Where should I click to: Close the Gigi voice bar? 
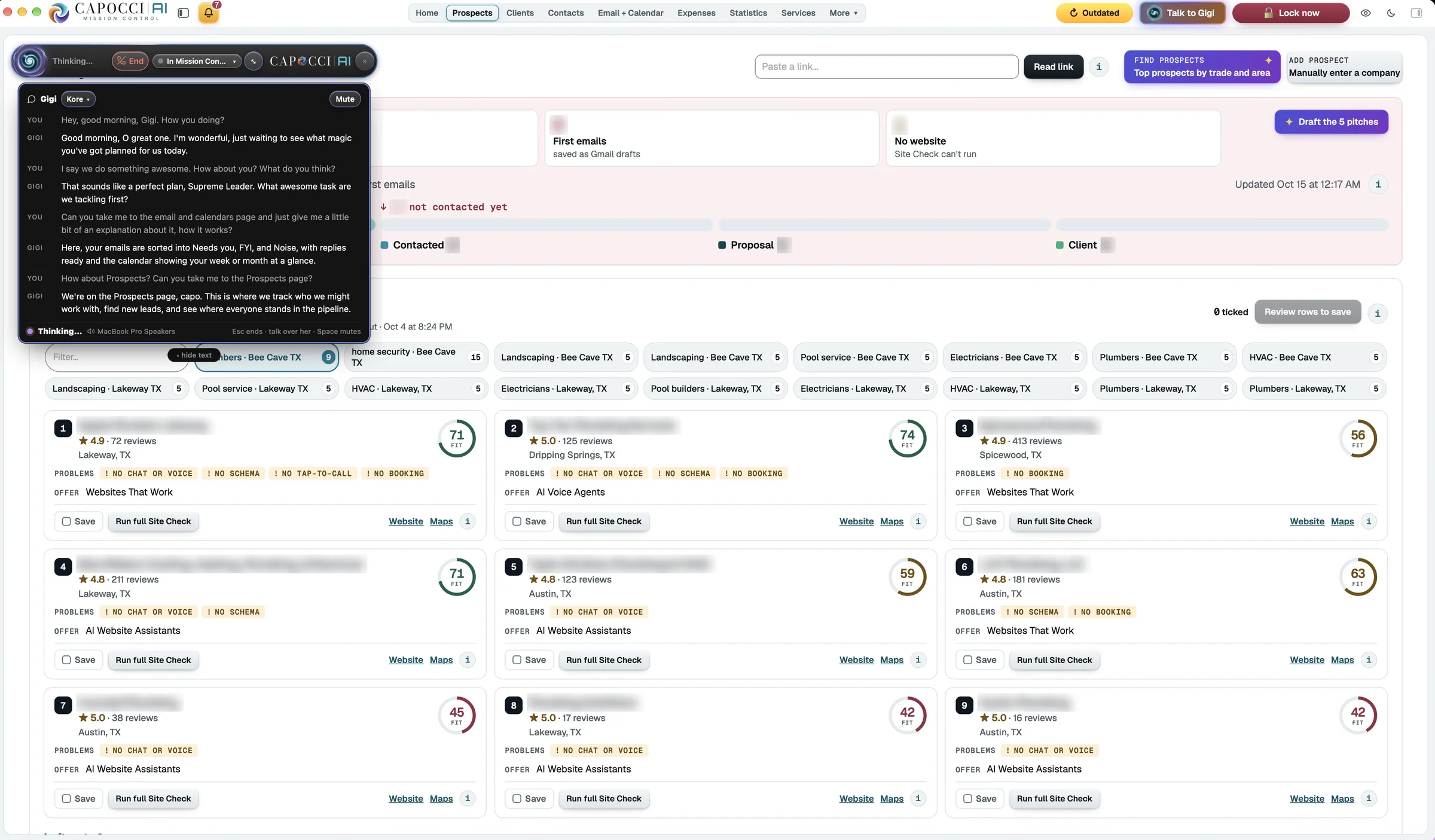[365, 61]
